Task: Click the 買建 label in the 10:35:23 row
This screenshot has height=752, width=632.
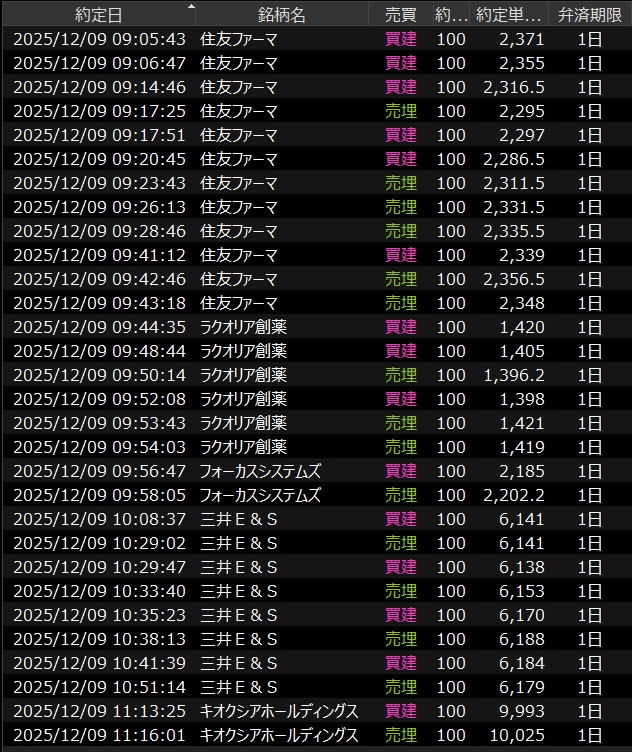Action: [400, 615]
